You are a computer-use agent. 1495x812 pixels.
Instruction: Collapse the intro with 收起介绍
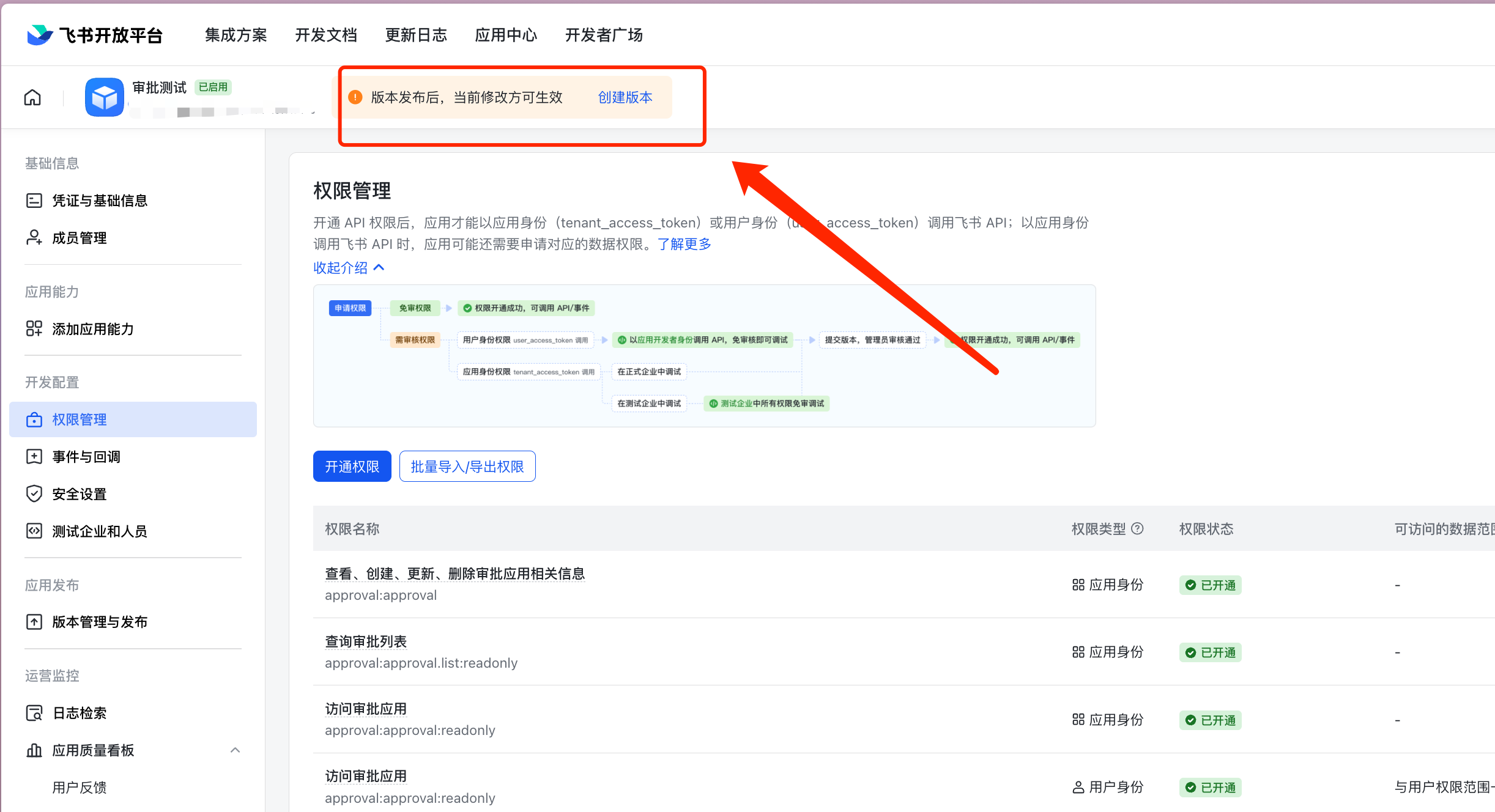click(x=349, y=268)
